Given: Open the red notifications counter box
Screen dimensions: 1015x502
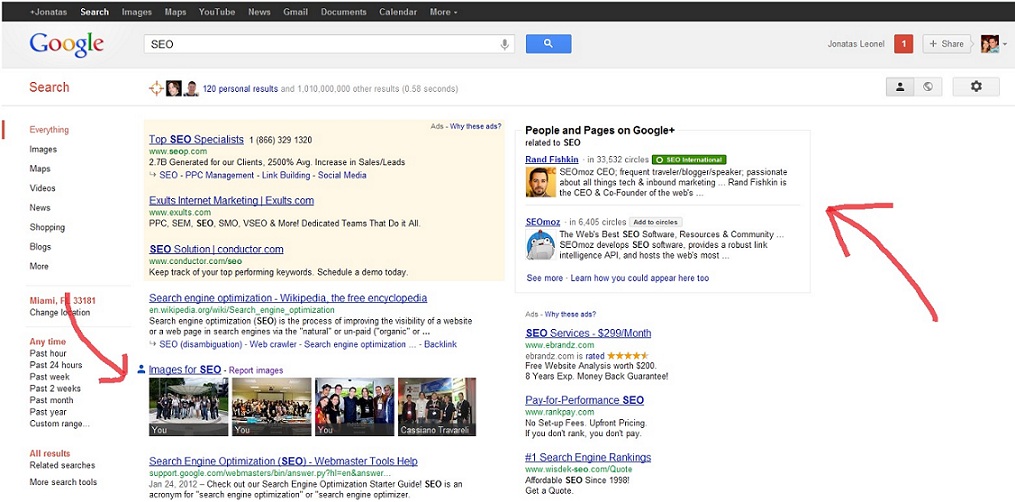Looking at the screenshot, I should click(903, 43).
